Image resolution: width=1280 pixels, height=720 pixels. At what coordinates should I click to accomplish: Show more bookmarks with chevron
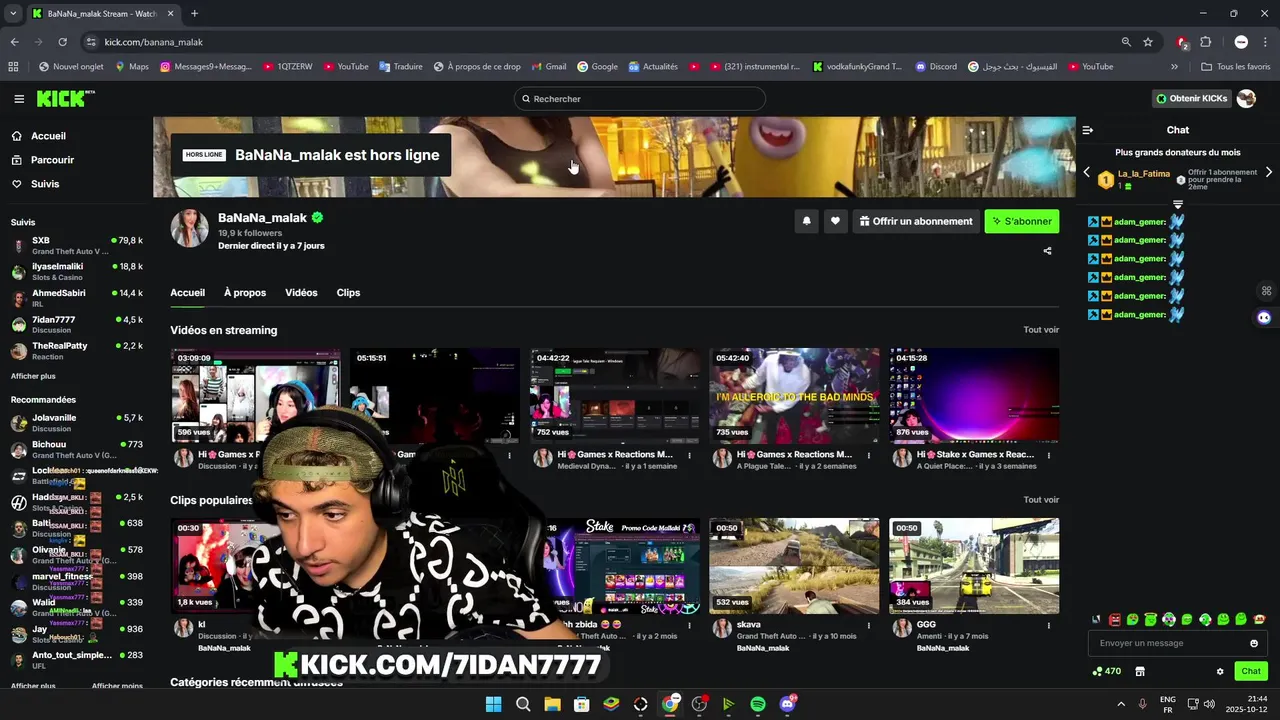[1175, 67]
